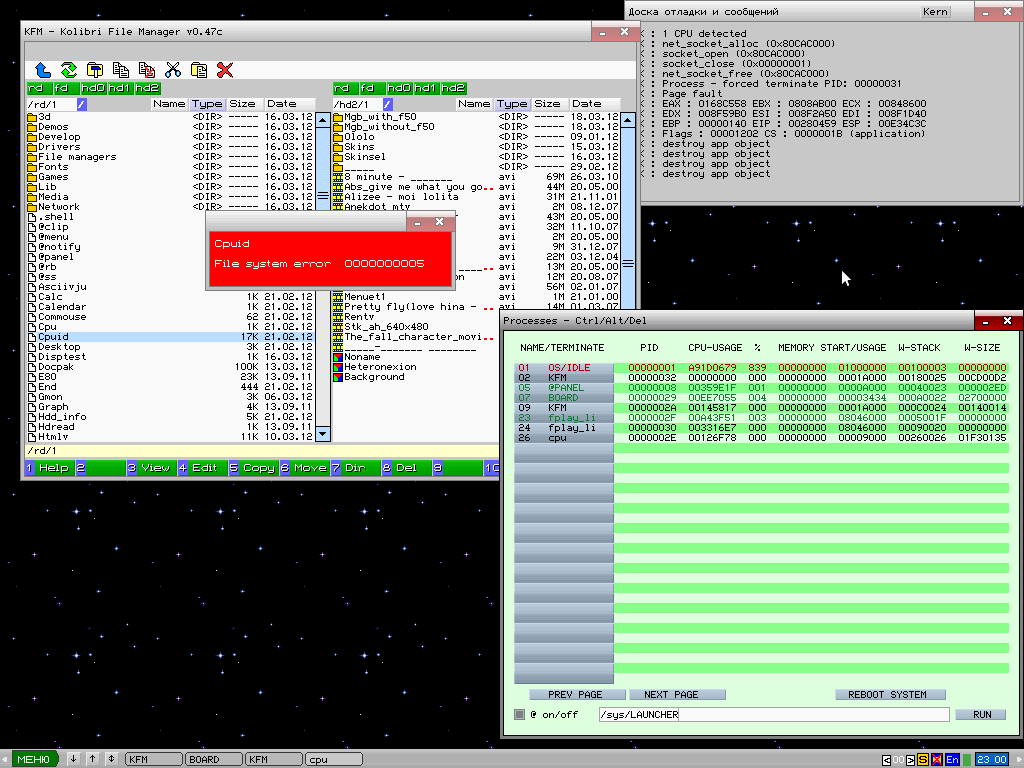The height and width of the screenshot is (768, 1024).
Task: Click the /sys/LAUNCHER command input field
Action: click(x=772, y=714)
